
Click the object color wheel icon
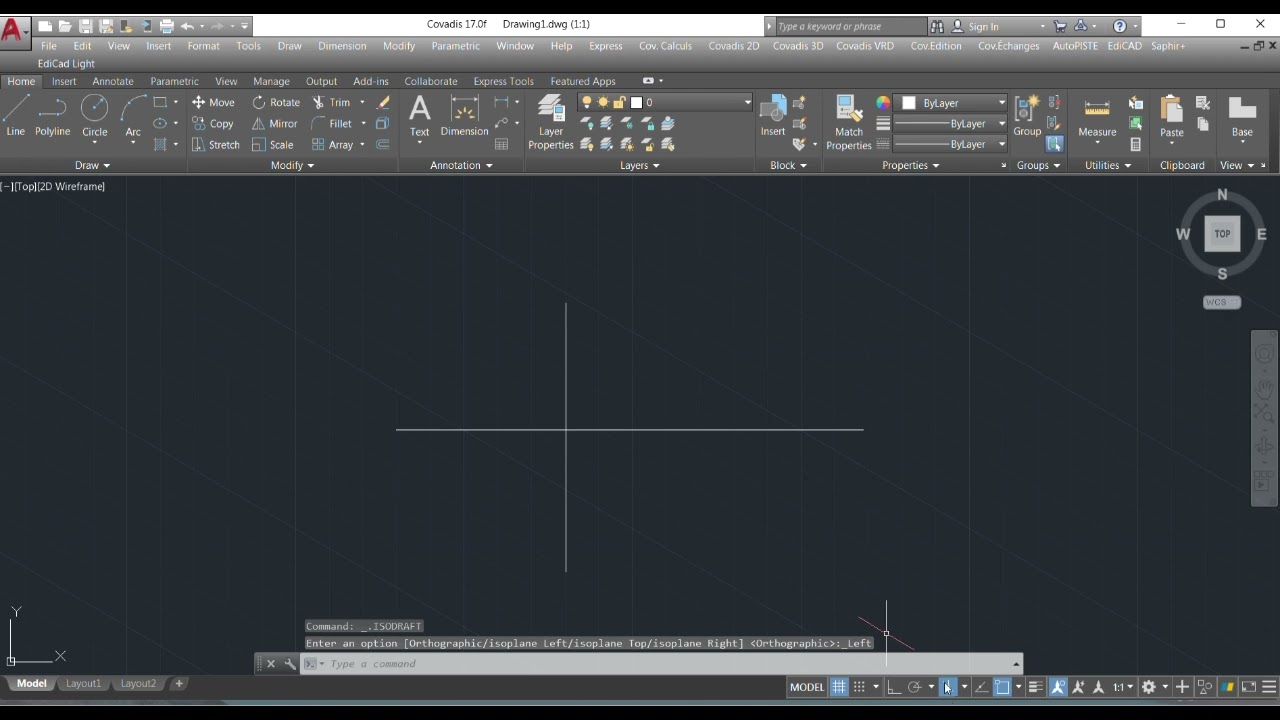883,103
